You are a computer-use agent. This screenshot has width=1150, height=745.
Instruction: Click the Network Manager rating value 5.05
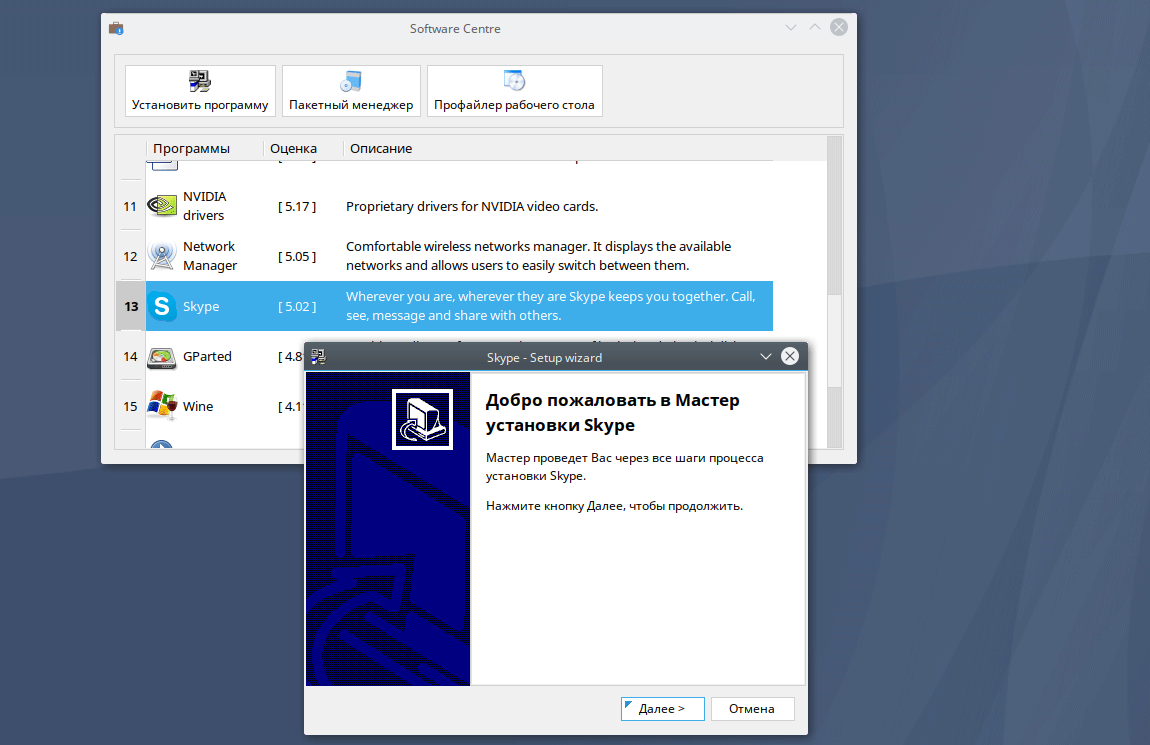[x=297, y=256]
